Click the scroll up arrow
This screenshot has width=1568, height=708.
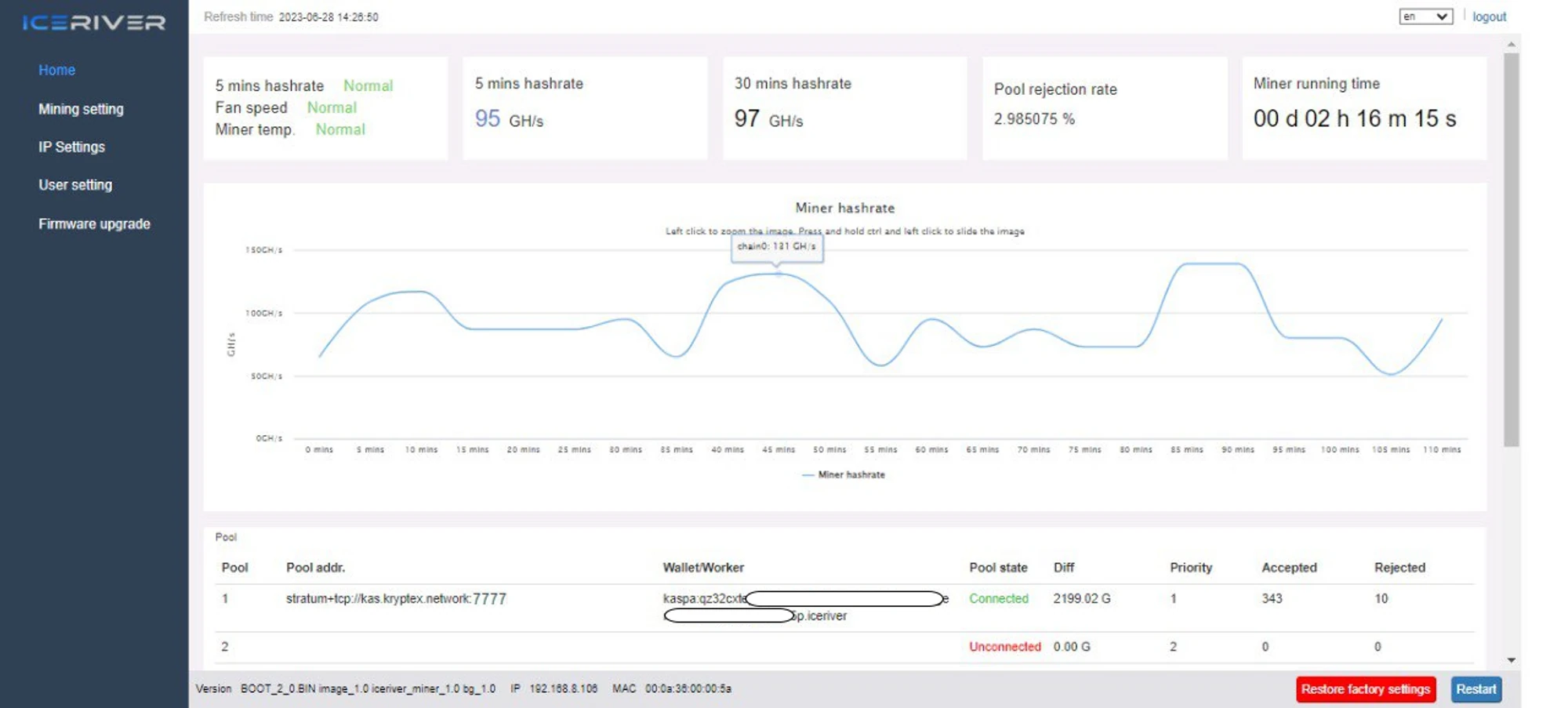[1511, 45]
